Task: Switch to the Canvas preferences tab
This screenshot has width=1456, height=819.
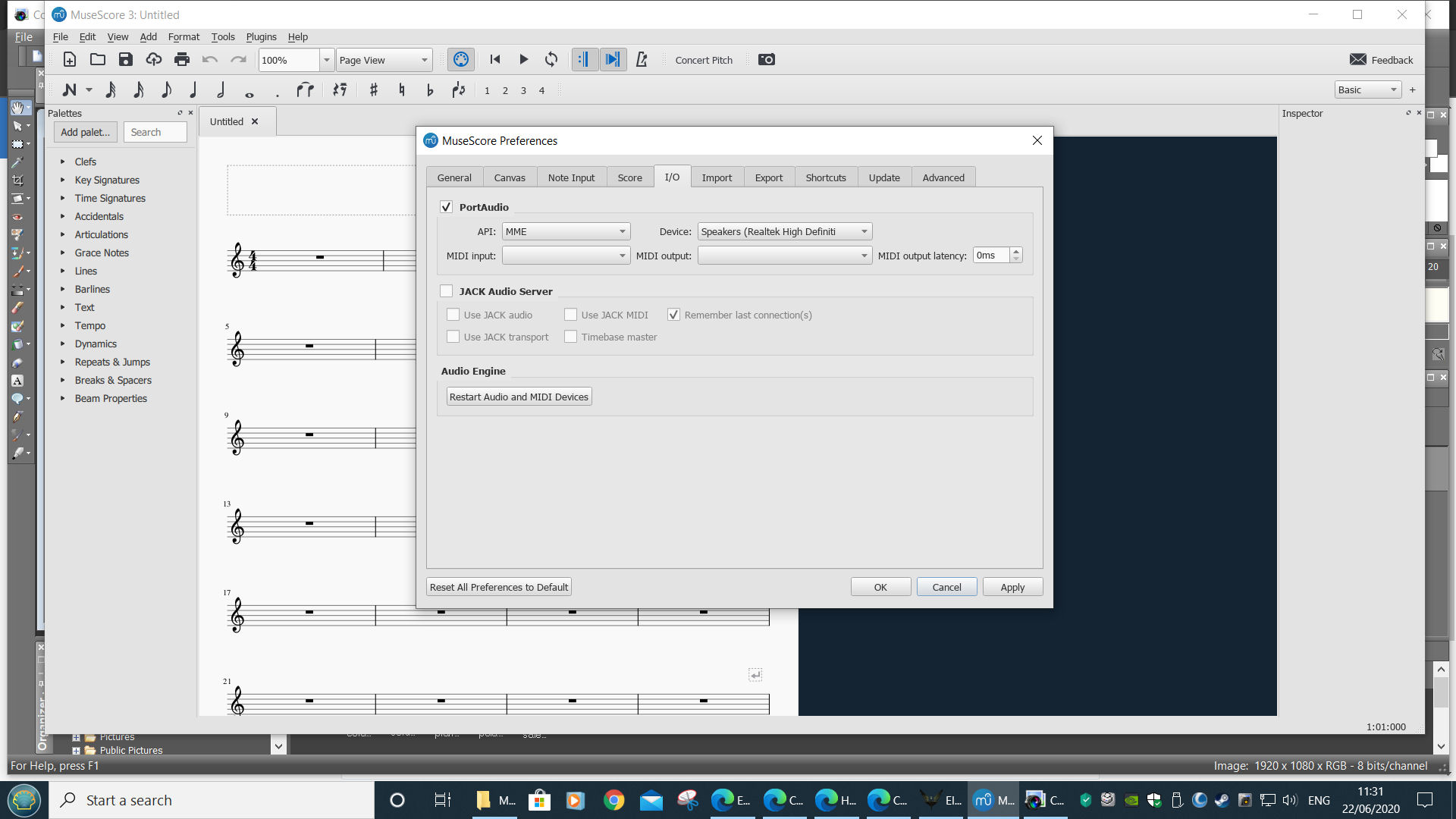Action: tap(510, 177)
